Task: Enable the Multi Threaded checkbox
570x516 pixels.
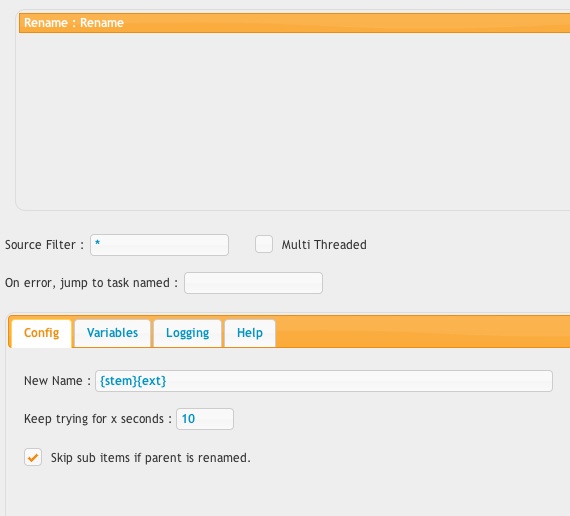Action: point(264,244)
